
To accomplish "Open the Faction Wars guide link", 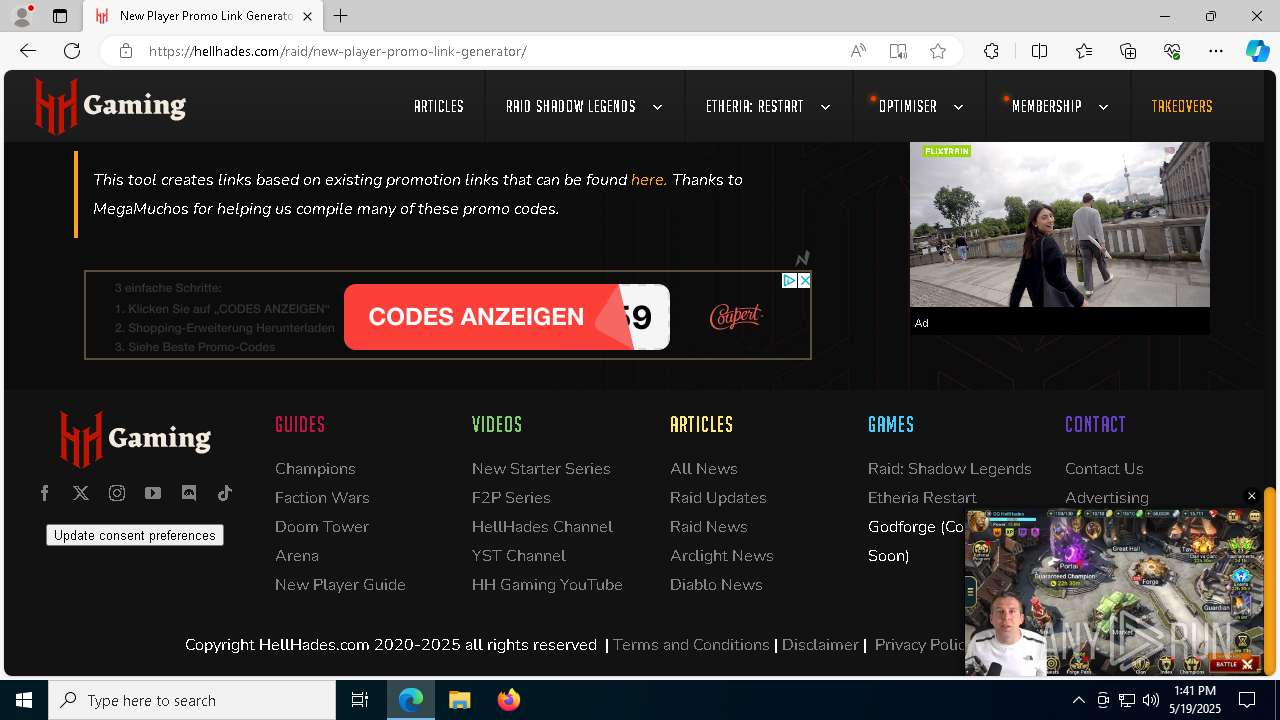I will coord(322,498).
